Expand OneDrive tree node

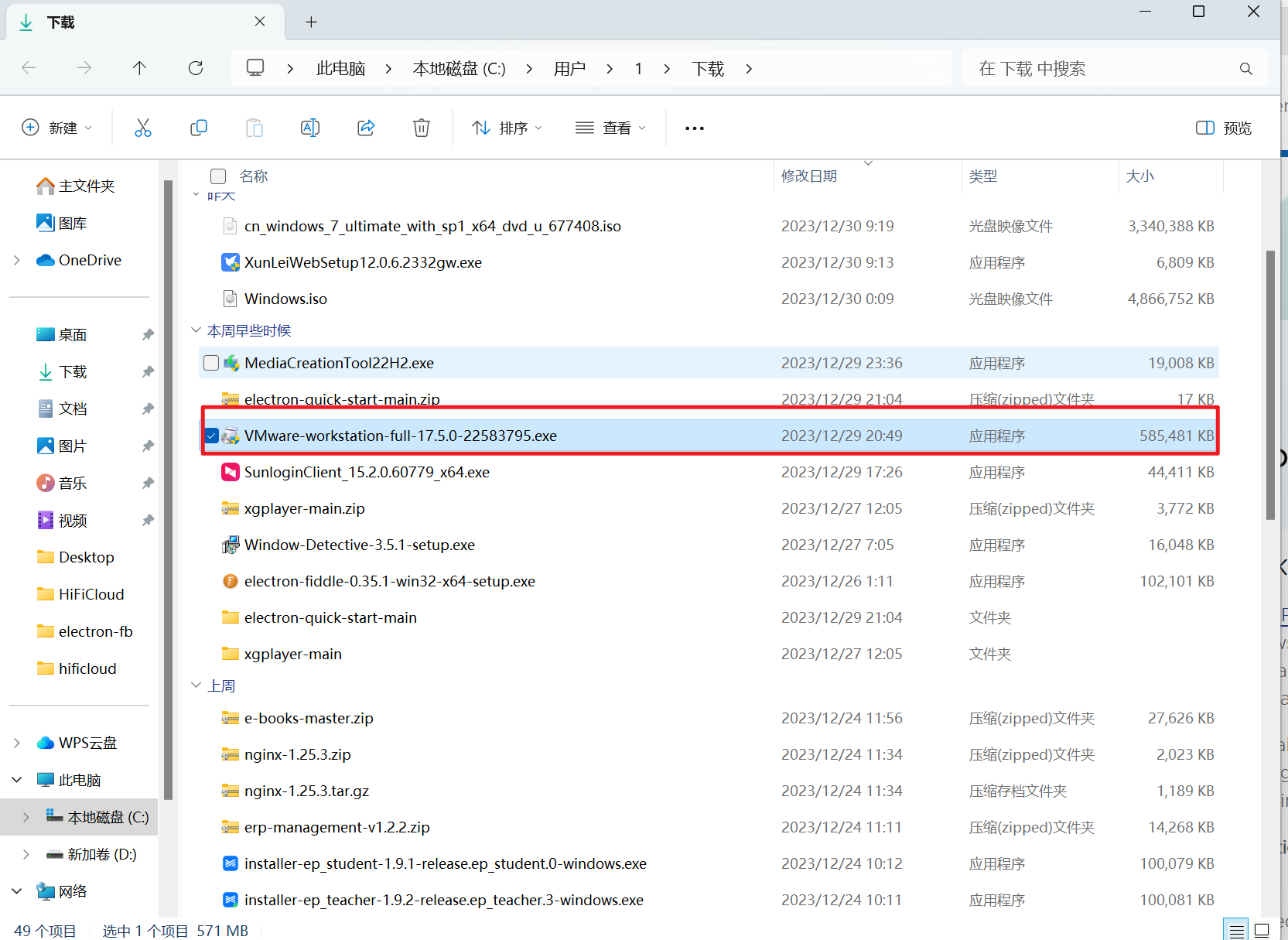pos(16,261)
